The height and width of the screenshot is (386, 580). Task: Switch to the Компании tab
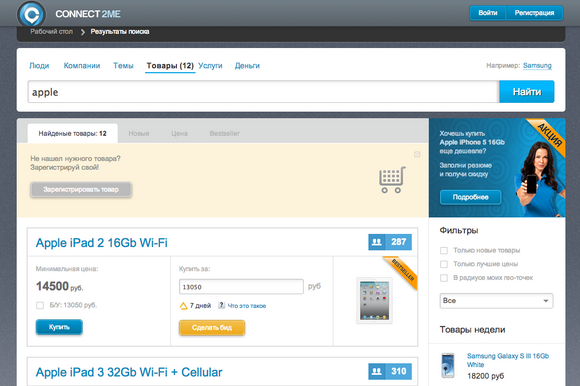tap(82, 66)
